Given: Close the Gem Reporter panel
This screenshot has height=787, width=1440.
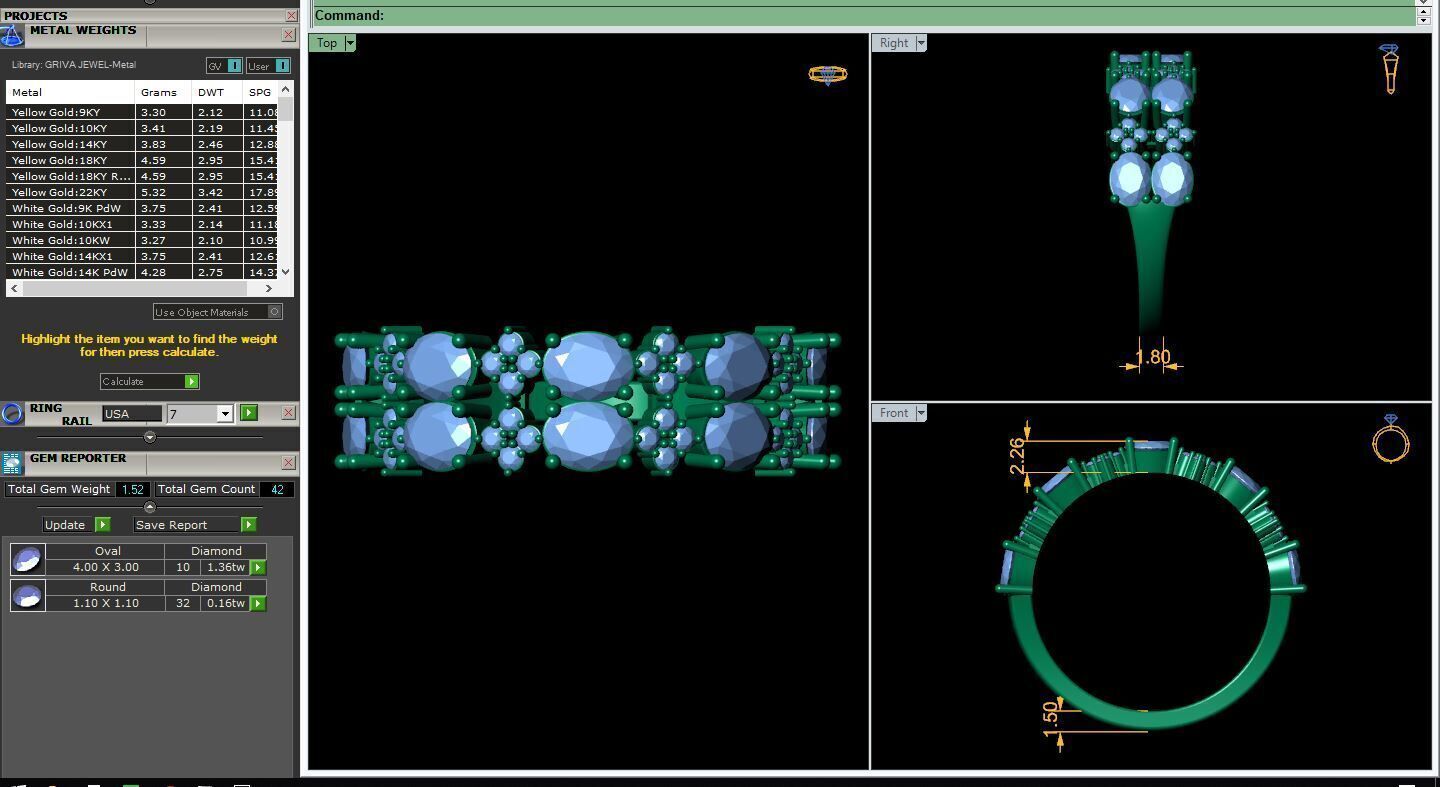Looking at the screenshot, I should click(288, 463).
